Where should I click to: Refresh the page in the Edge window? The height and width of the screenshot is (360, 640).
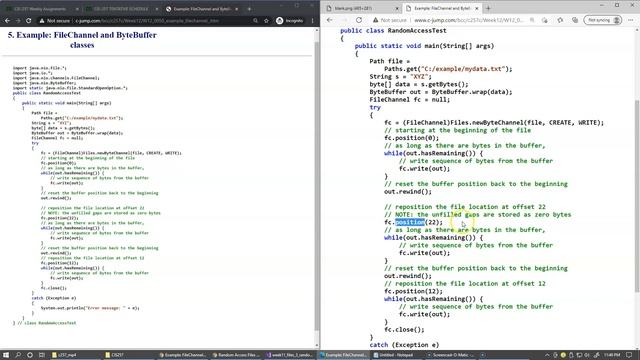[x=359, y=20]
